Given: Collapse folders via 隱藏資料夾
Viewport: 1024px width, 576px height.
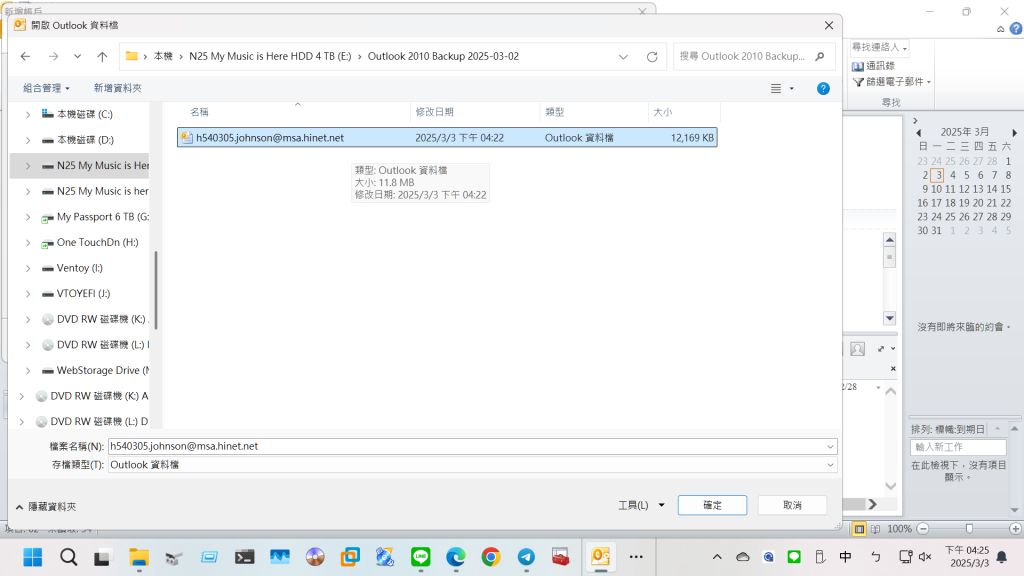Looking at the screenshot, I should pos(45,507).
